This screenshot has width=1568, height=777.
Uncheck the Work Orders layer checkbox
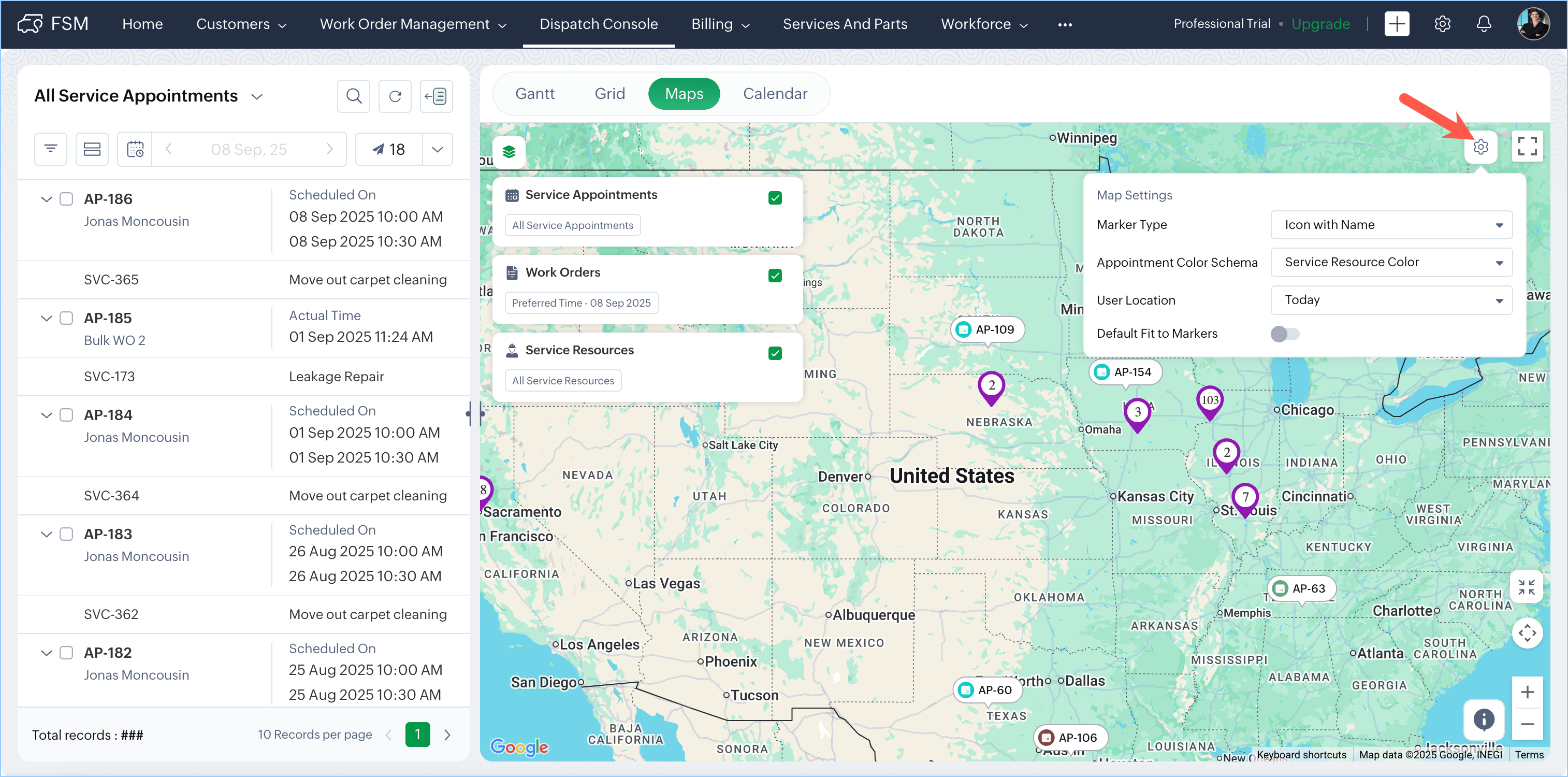[x=775, y=276]
